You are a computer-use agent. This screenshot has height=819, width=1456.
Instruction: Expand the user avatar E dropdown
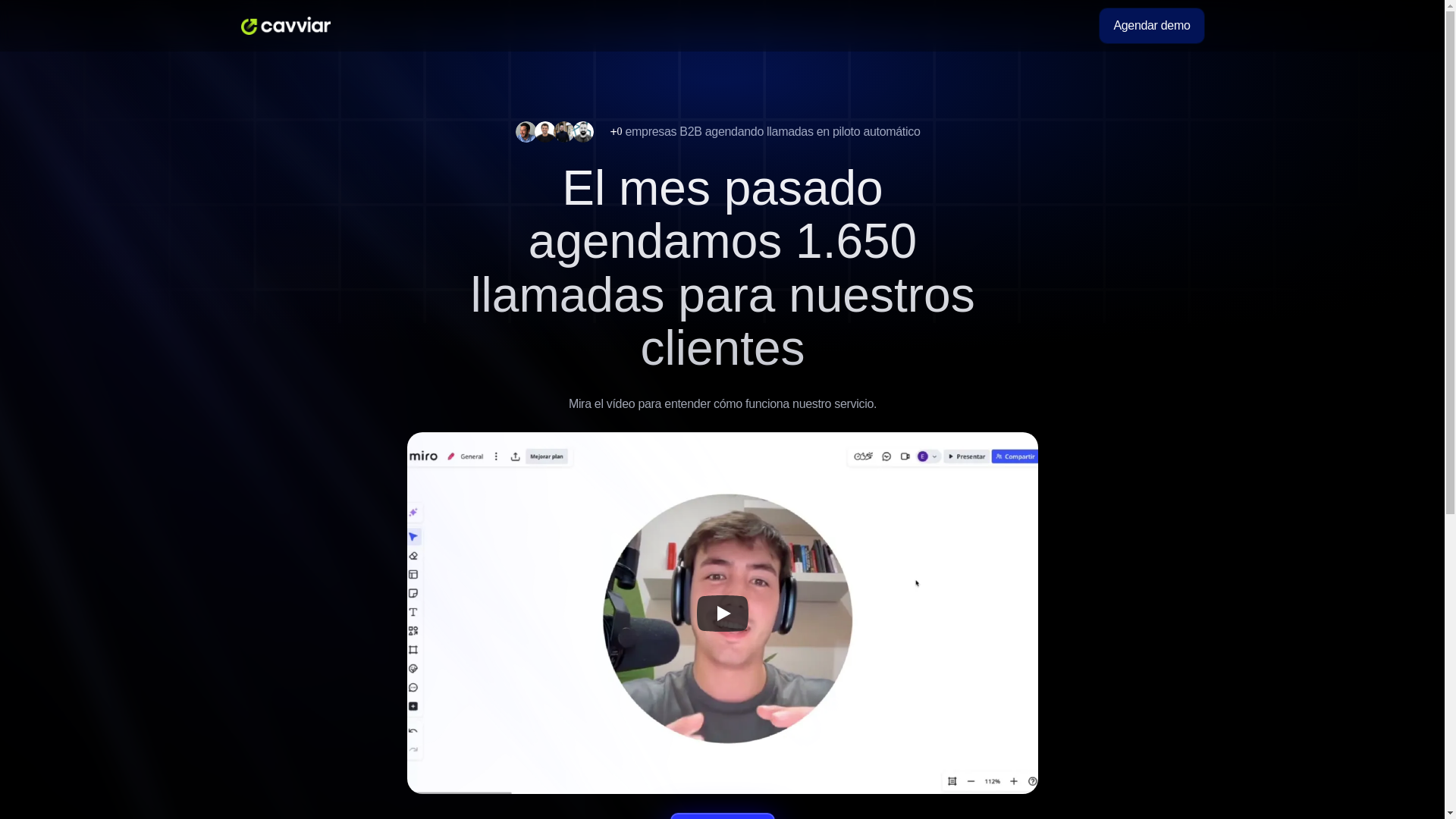pos(934,457)
